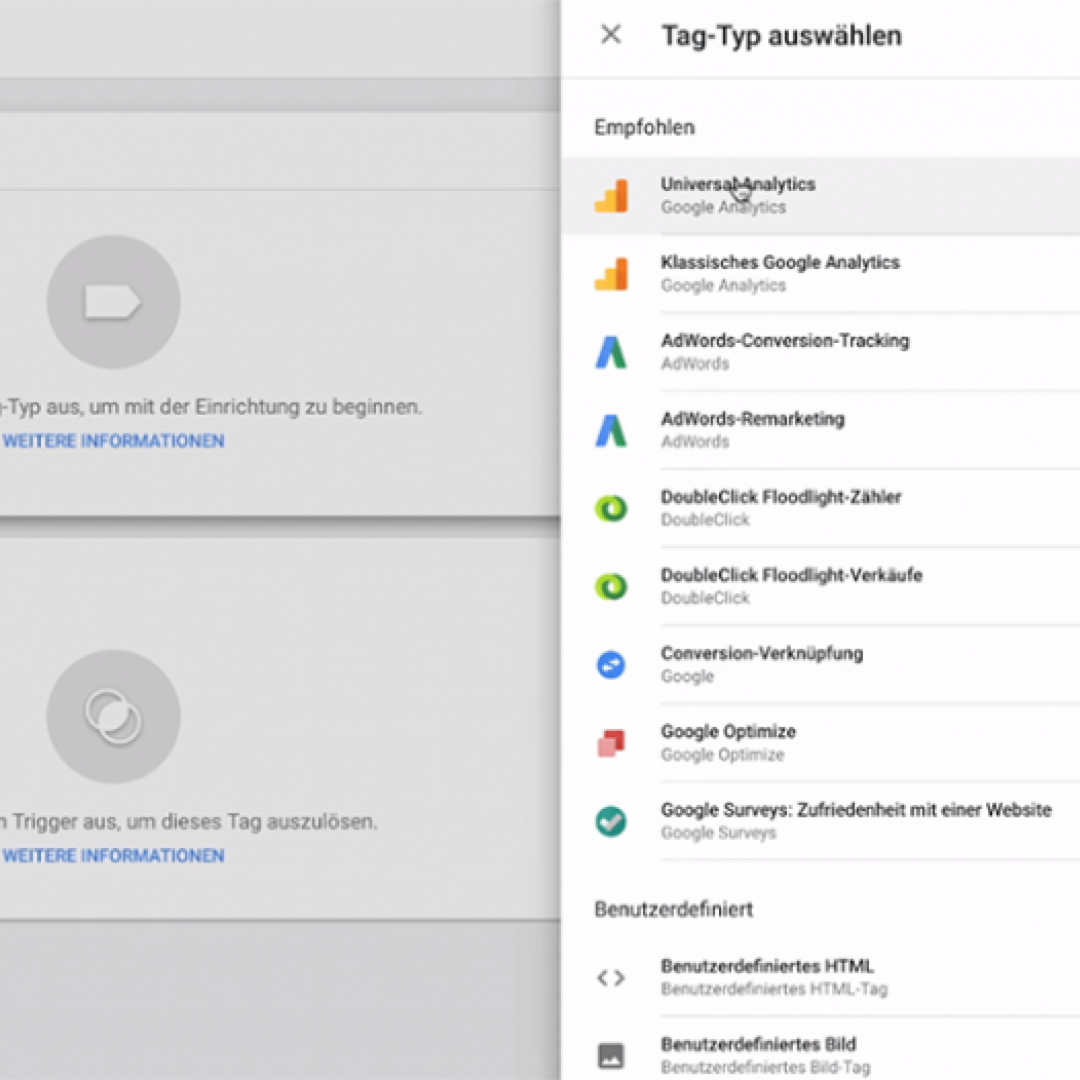Click the Benutzerdefiniertes HTML-Tag subtitle
This screenshot has width=1080, height=1080.
click(x=774, y=989)
